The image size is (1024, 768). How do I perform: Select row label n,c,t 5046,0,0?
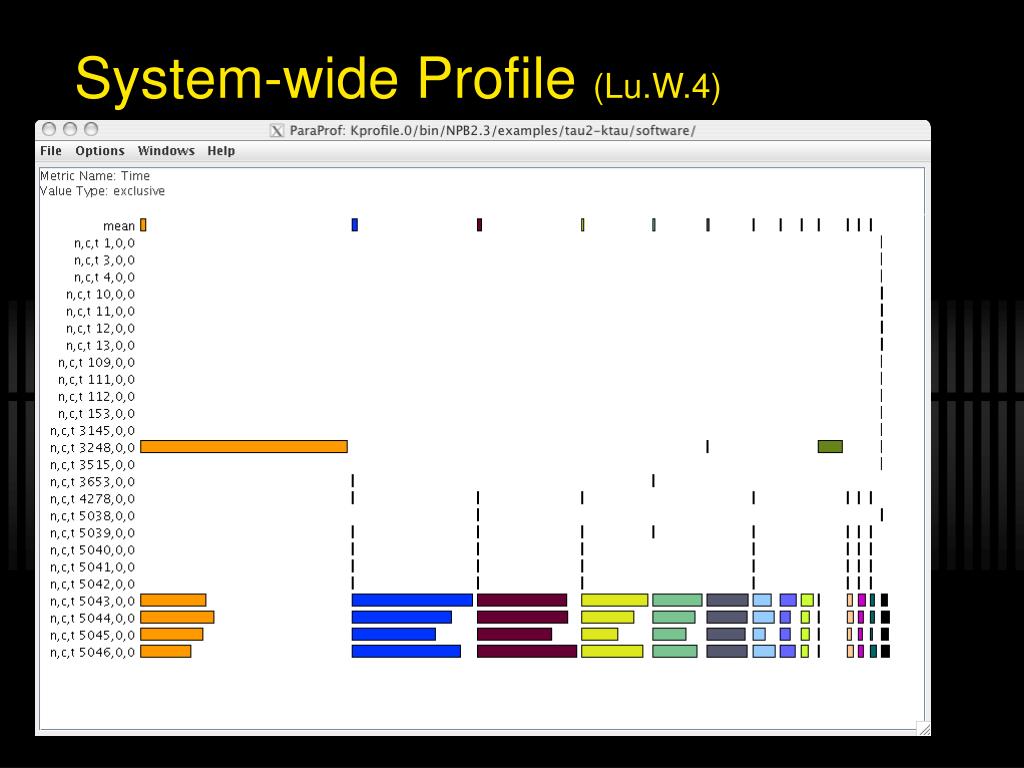pyautogui.click(x=93, y=652)
